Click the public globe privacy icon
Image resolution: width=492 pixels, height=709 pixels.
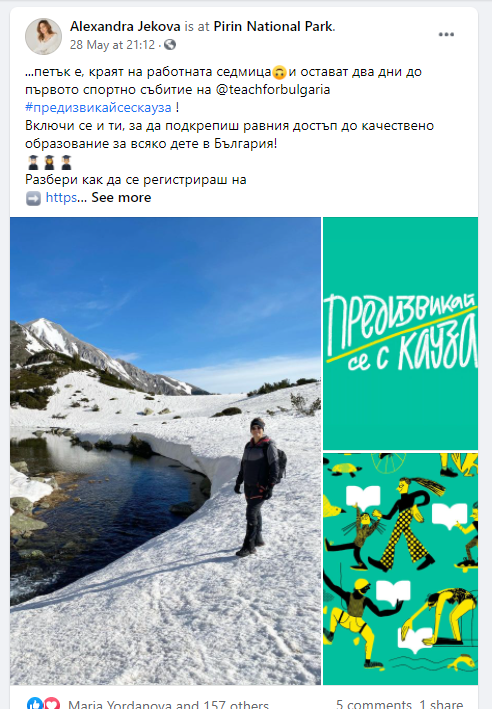pos(170,45)
